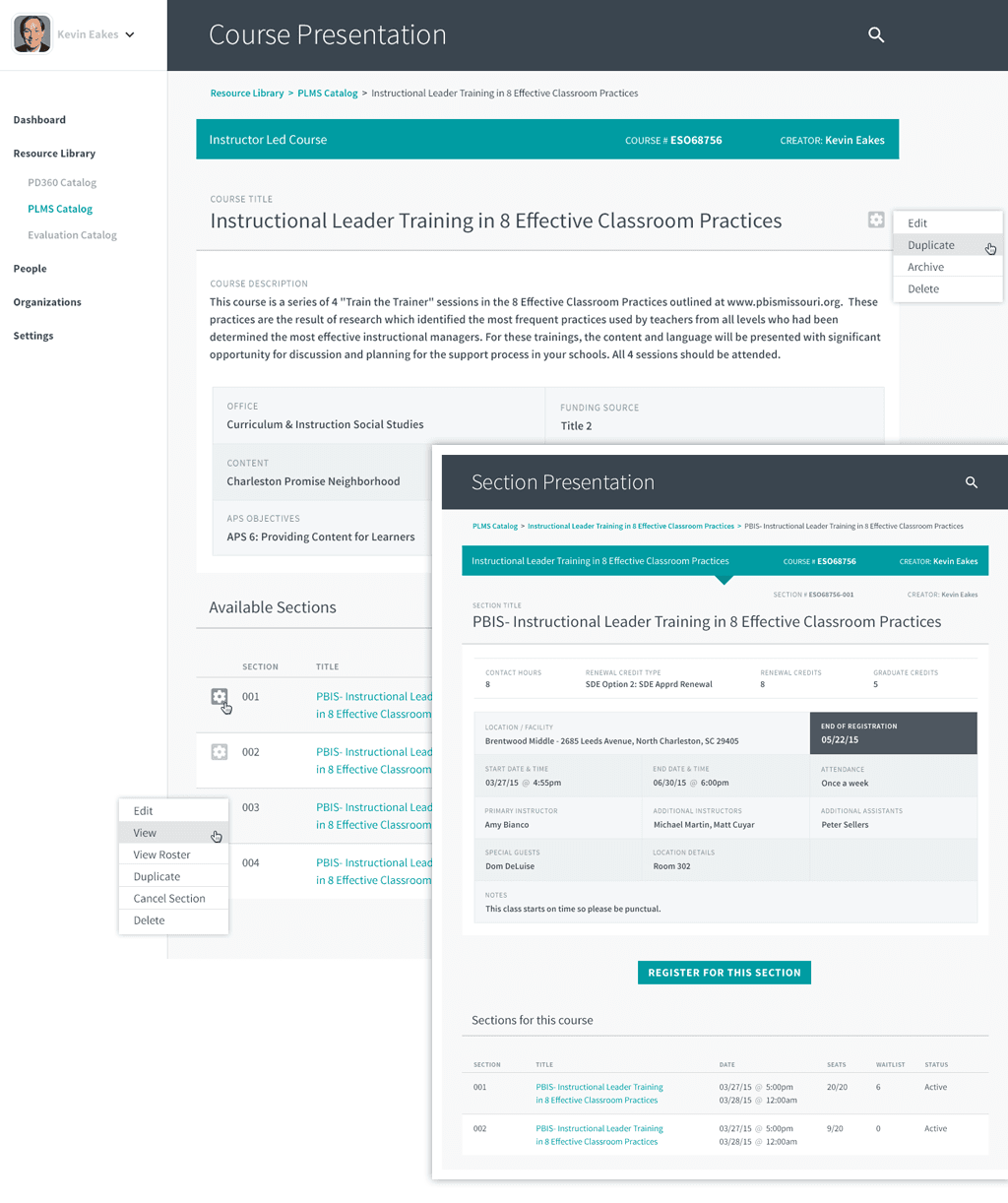1008x1203 pixels.
Task: Click the Once a week attendance value
Action: click(845, 784)
